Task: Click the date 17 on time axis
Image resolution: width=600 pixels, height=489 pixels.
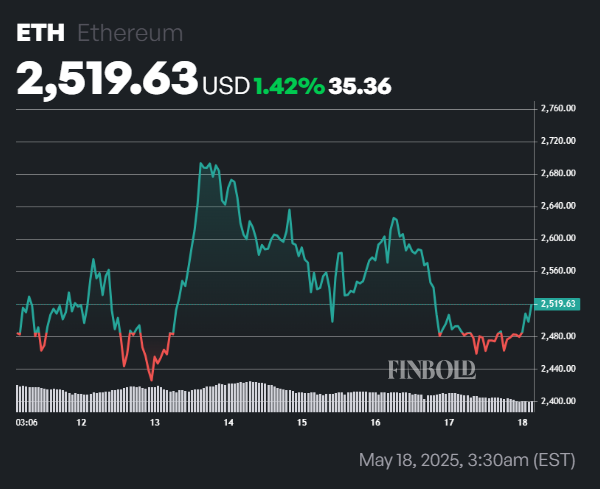Action: point(449,422)
